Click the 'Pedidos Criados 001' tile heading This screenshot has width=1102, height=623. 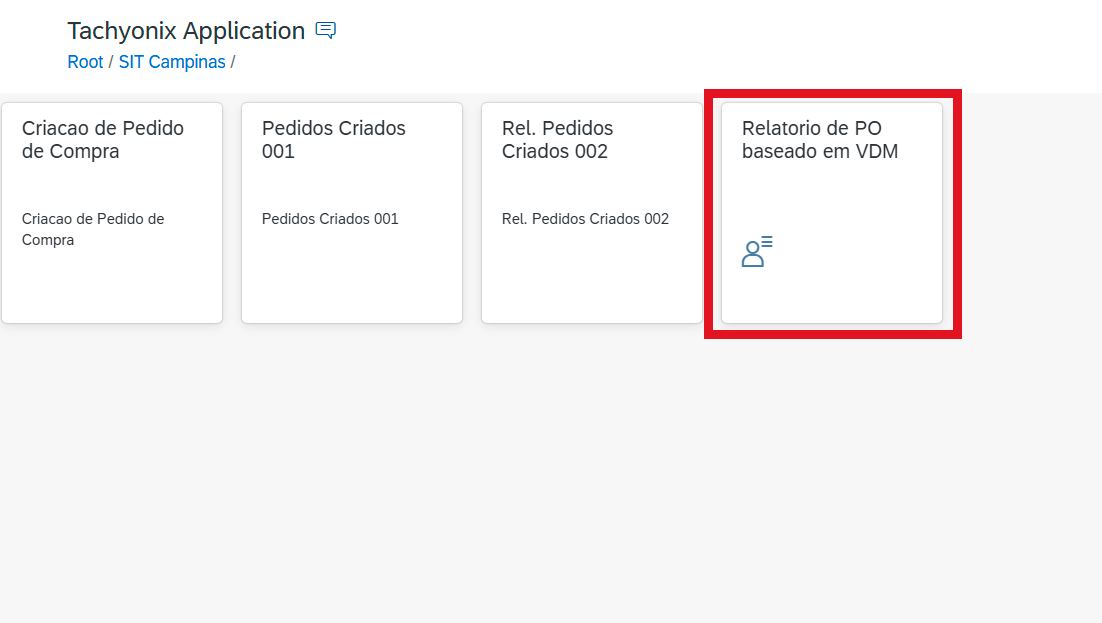coord(334,139)
